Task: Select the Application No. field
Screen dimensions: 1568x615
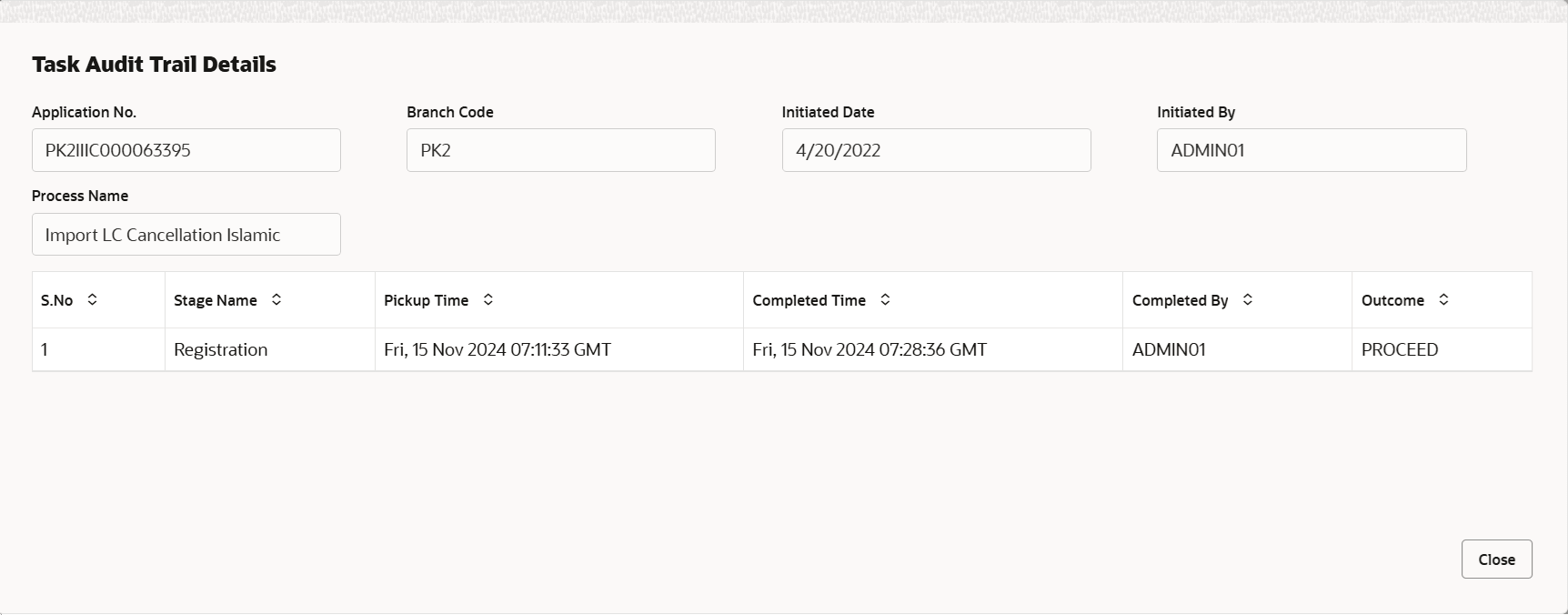Action: (186, 150)
